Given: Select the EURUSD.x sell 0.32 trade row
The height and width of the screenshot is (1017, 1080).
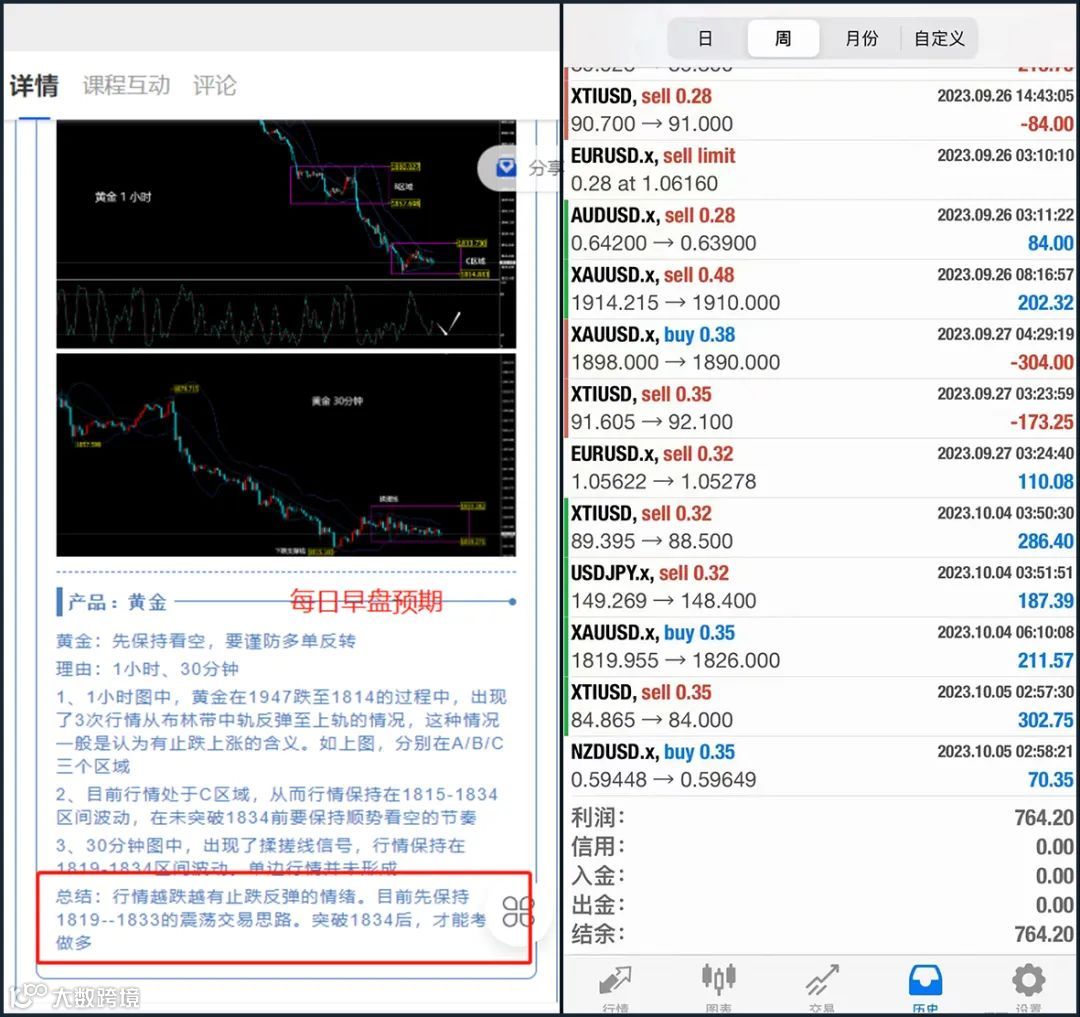Looking at the screenshot, I should 822,468.
